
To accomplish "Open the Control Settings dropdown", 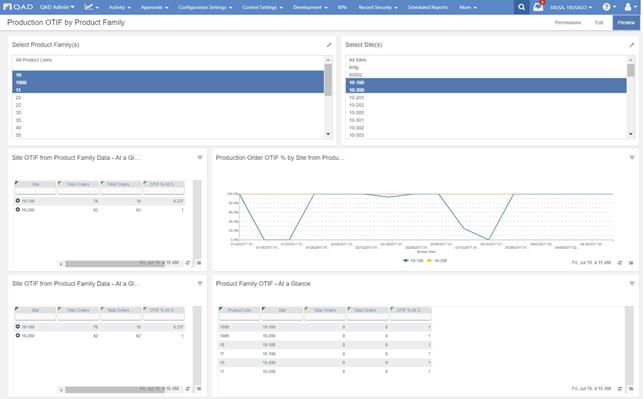I will coord(262,7).
